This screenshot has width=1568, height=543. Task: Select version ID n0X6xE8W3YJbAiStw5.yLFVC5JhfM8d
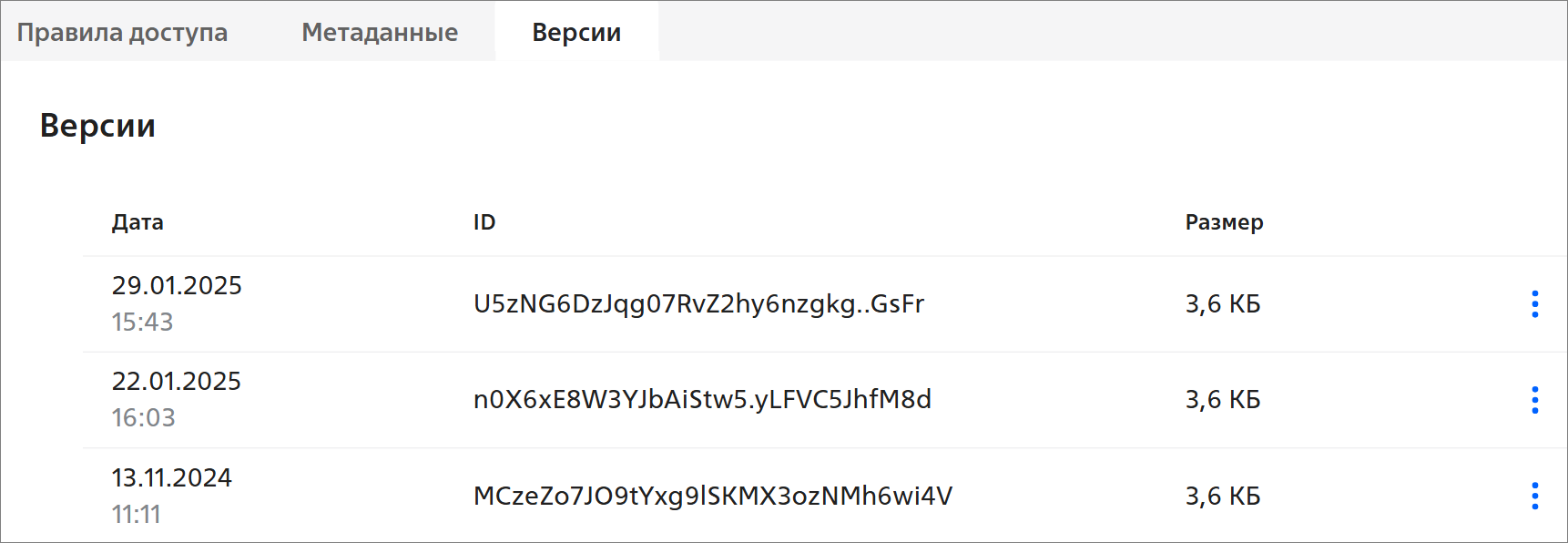point(702,400)
